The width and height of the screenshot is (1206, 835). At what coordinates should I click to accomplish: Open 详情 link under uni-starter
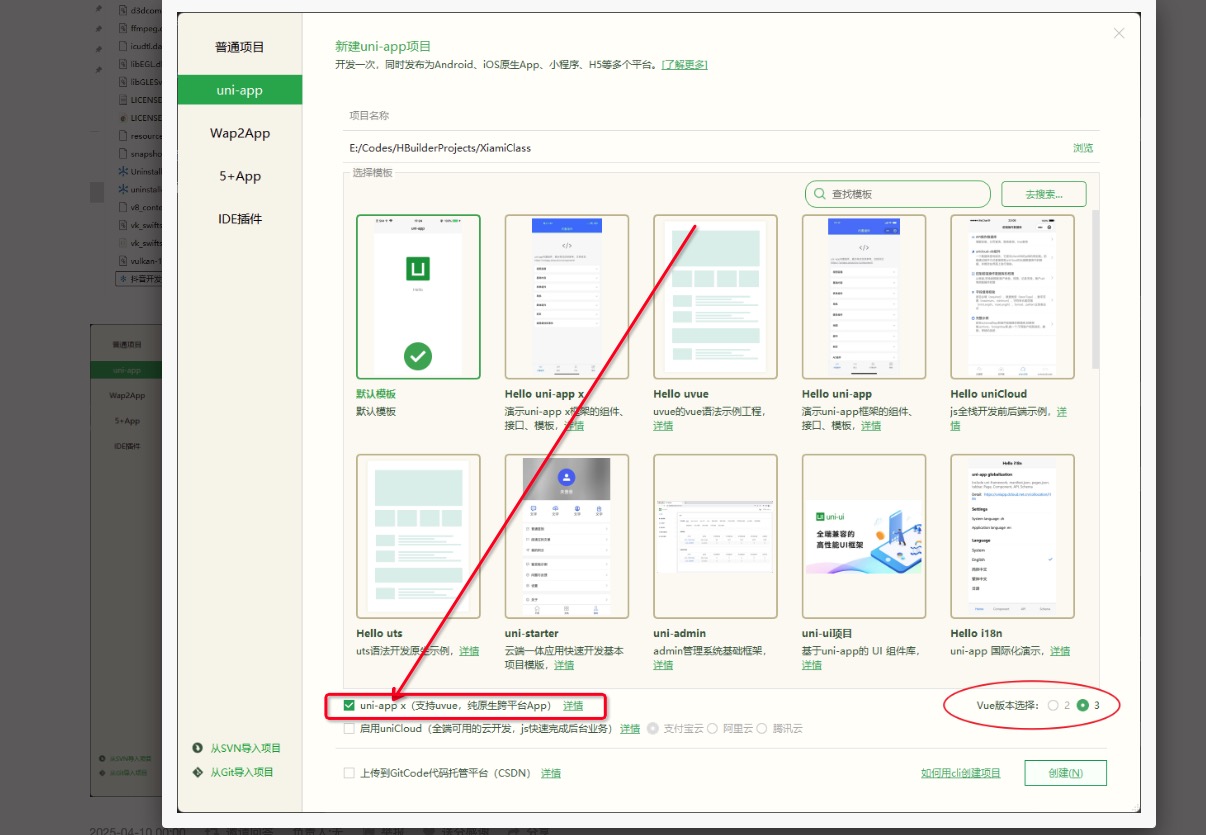(564, 666)
